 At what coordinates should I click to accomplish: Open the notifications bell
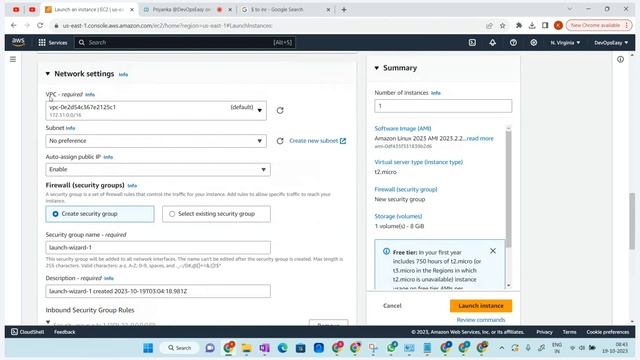tap(493, 42)
